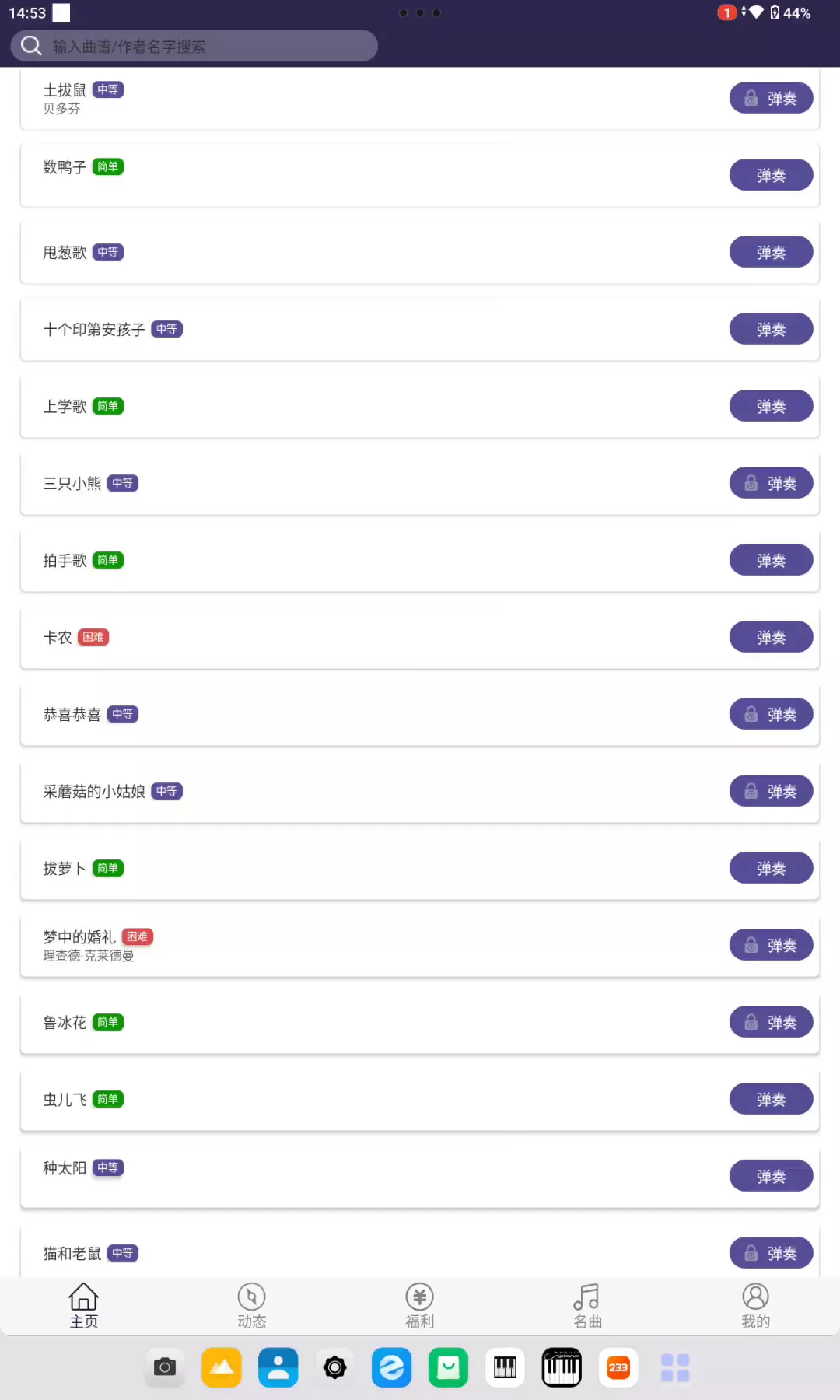Open the blue browser app in dock
840x1400 pixels.
[x=392, y=1367]
